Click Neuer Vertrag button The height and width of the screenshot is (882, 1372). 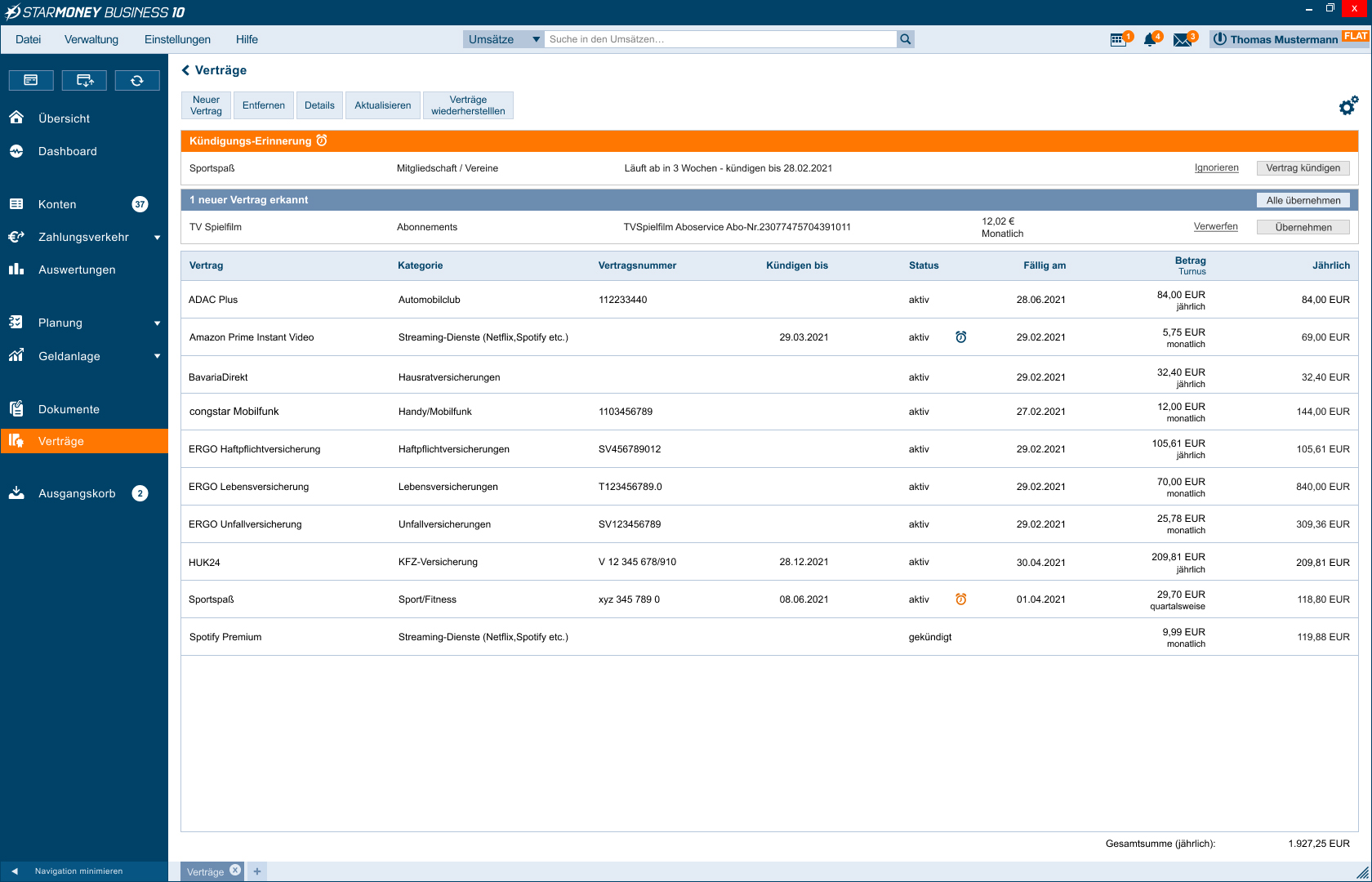click(206, 105)
